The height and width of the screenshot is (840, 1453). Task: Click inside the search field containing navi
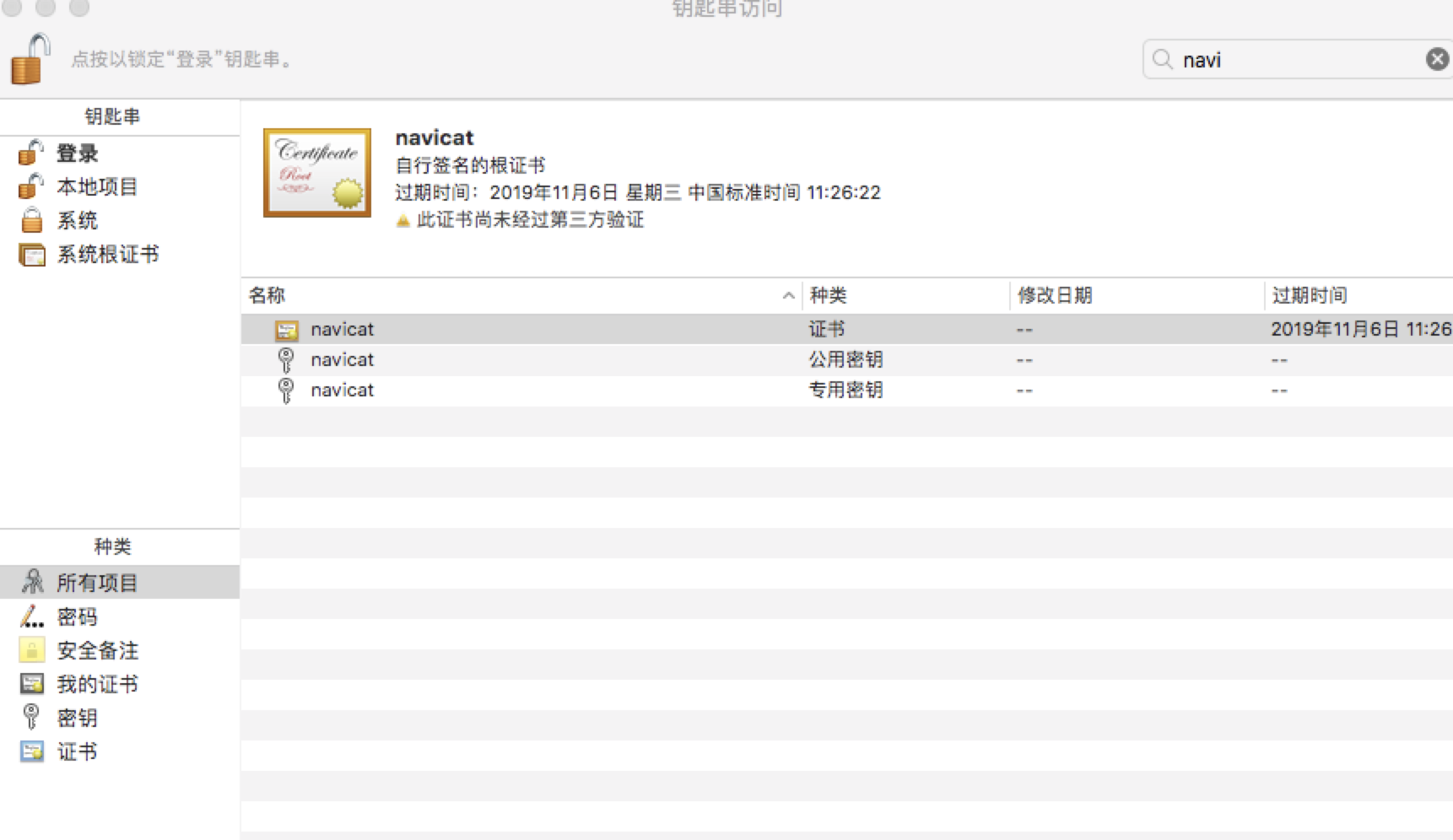click(x=1298, y=59)
